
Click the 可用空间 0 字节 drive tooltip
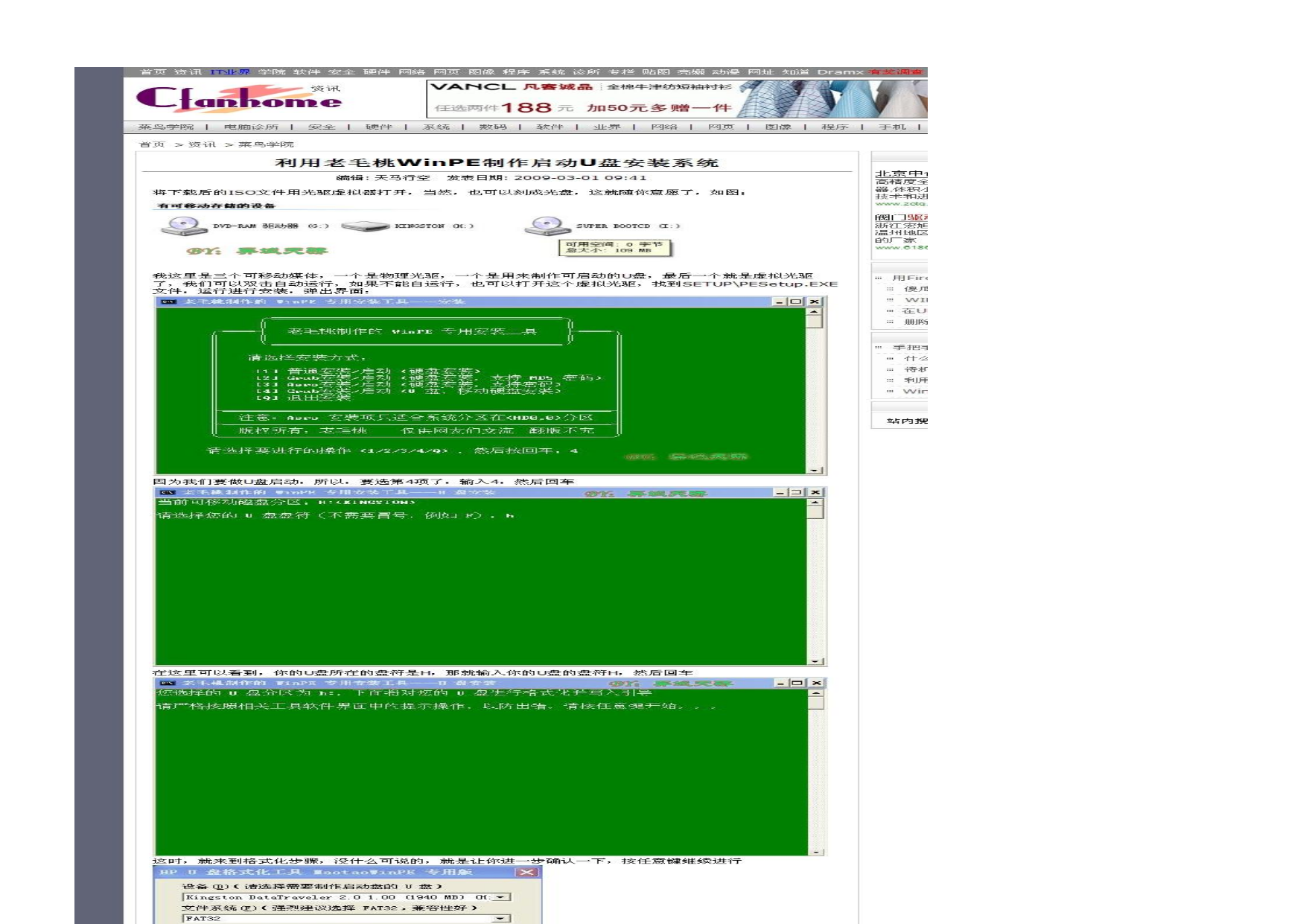pyautogui.click(x=616, y=247)
